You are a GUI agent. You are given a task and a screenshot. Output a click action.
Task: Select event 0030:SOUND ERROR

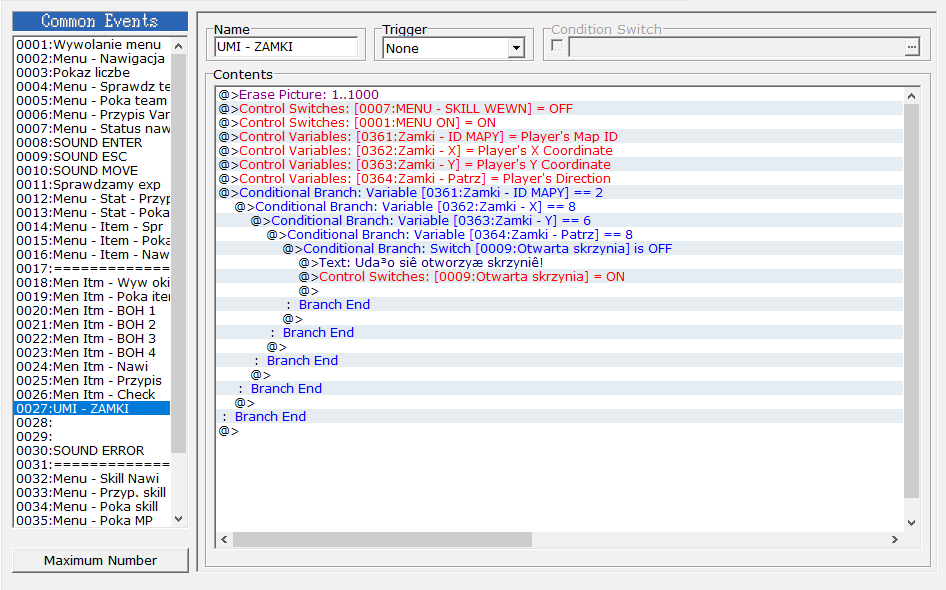92,451
